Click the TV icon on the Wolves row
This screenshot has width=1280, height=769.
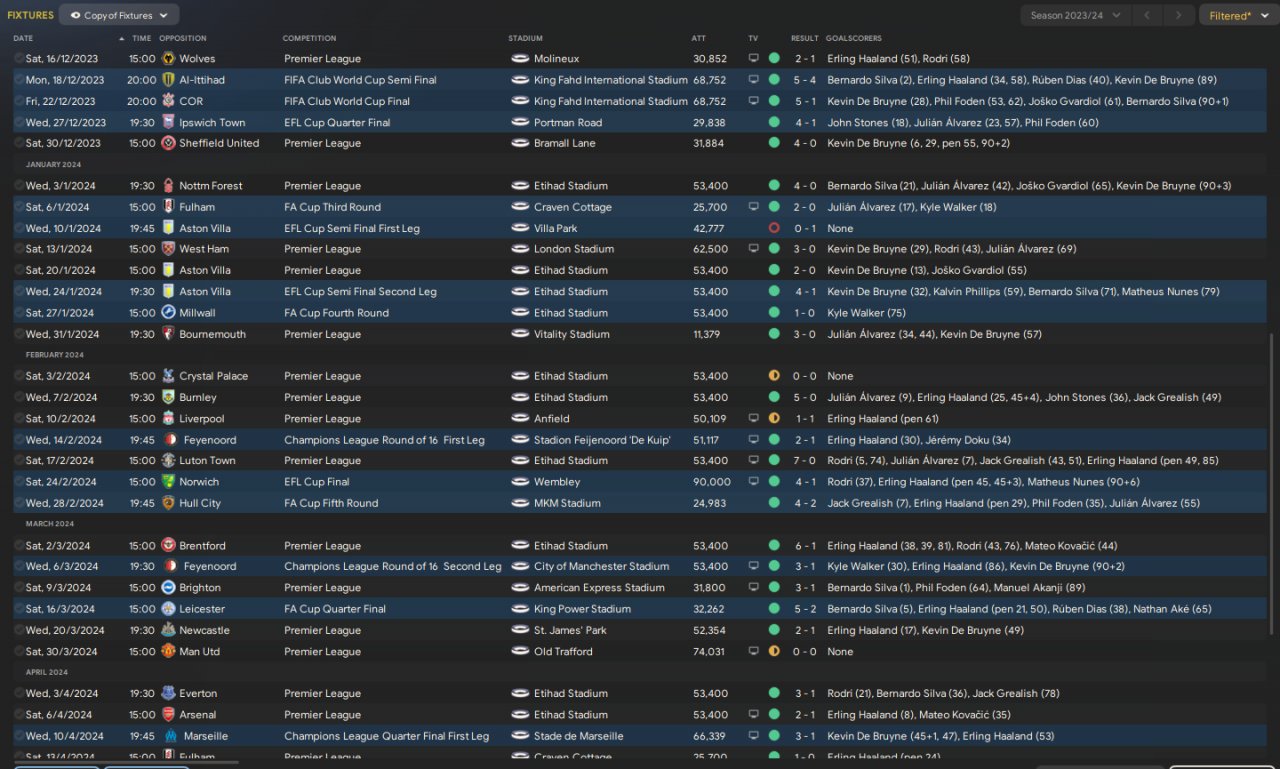pos(753,59)
